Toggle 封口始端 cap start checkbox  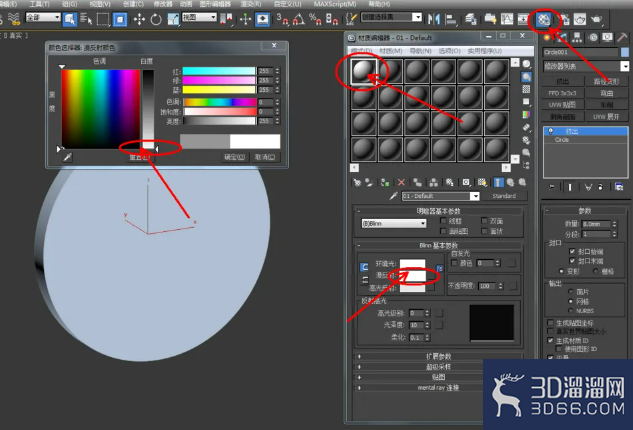coord(572,251)
